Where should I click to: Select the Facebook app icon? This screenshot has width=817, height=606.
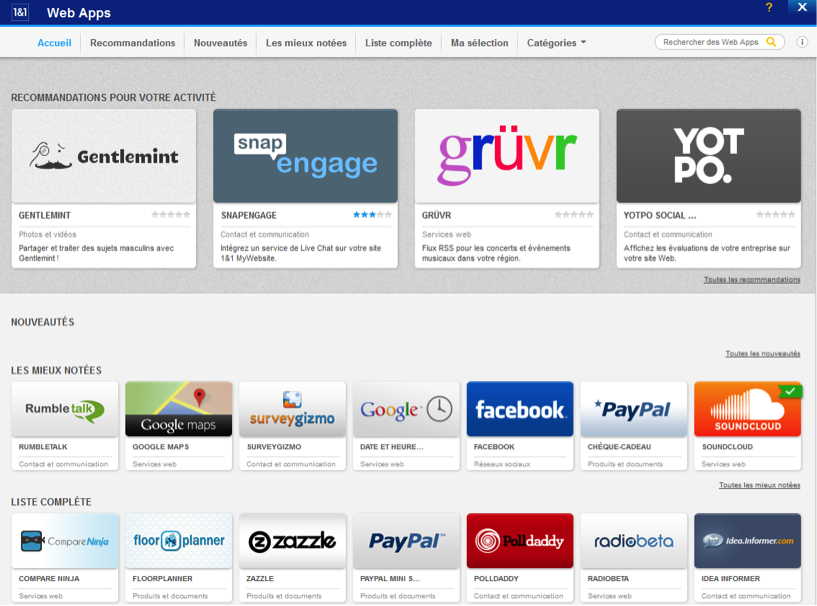(520, 409)
